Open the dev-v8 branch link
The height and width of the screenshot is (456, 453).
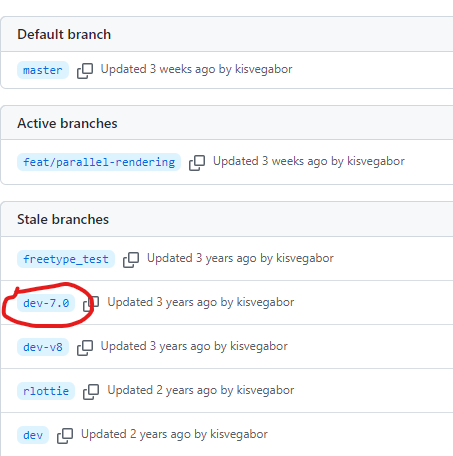tap(43, 347)
